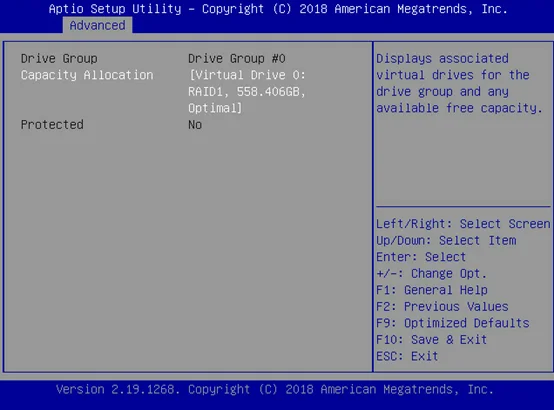Click the Enter: Select hint
The width and height of the screenshot is (554, 410).
click(421, 257)
